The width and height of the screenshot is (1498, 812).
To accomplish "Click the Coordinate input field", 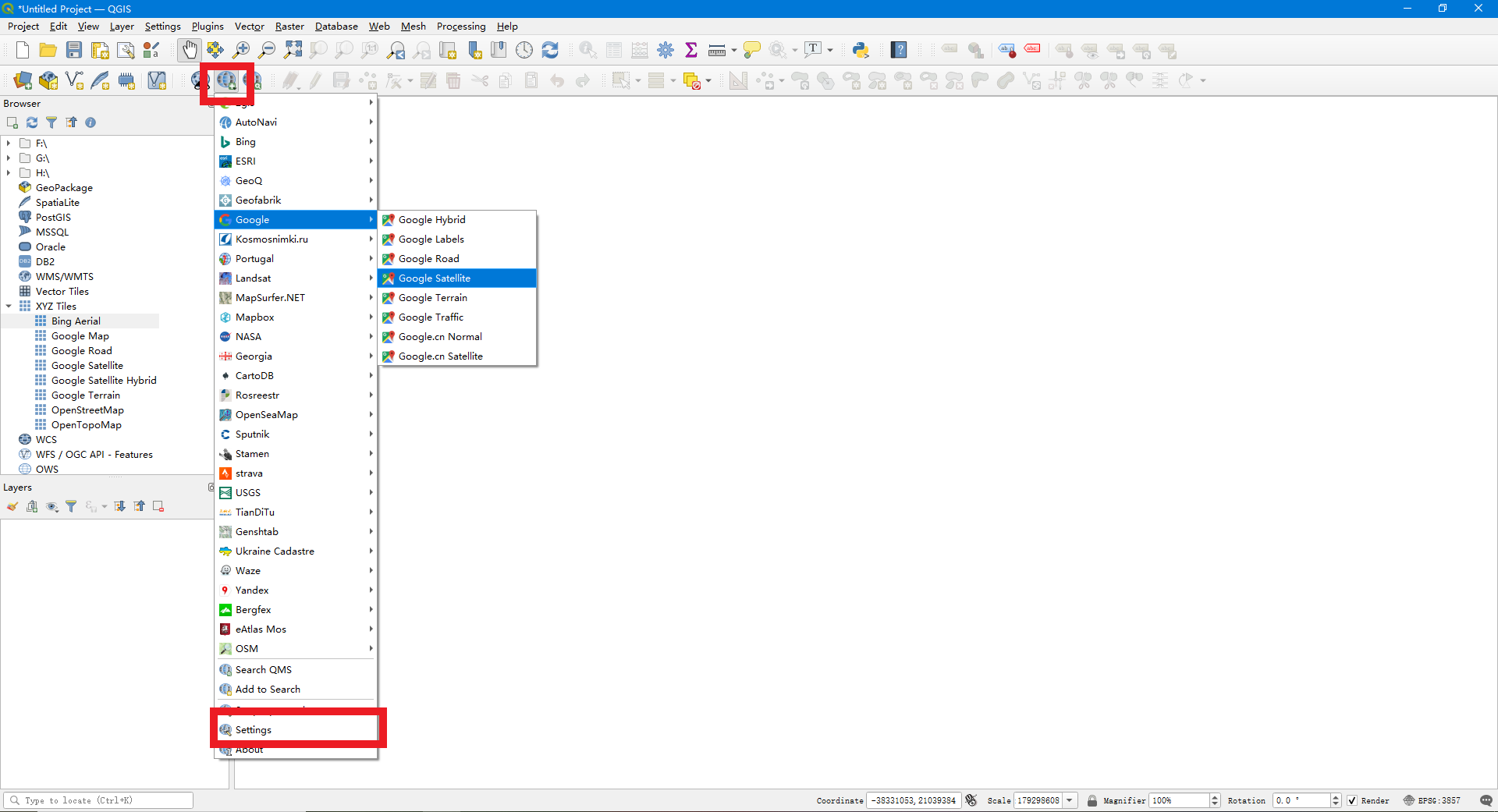I will point(914,801).
